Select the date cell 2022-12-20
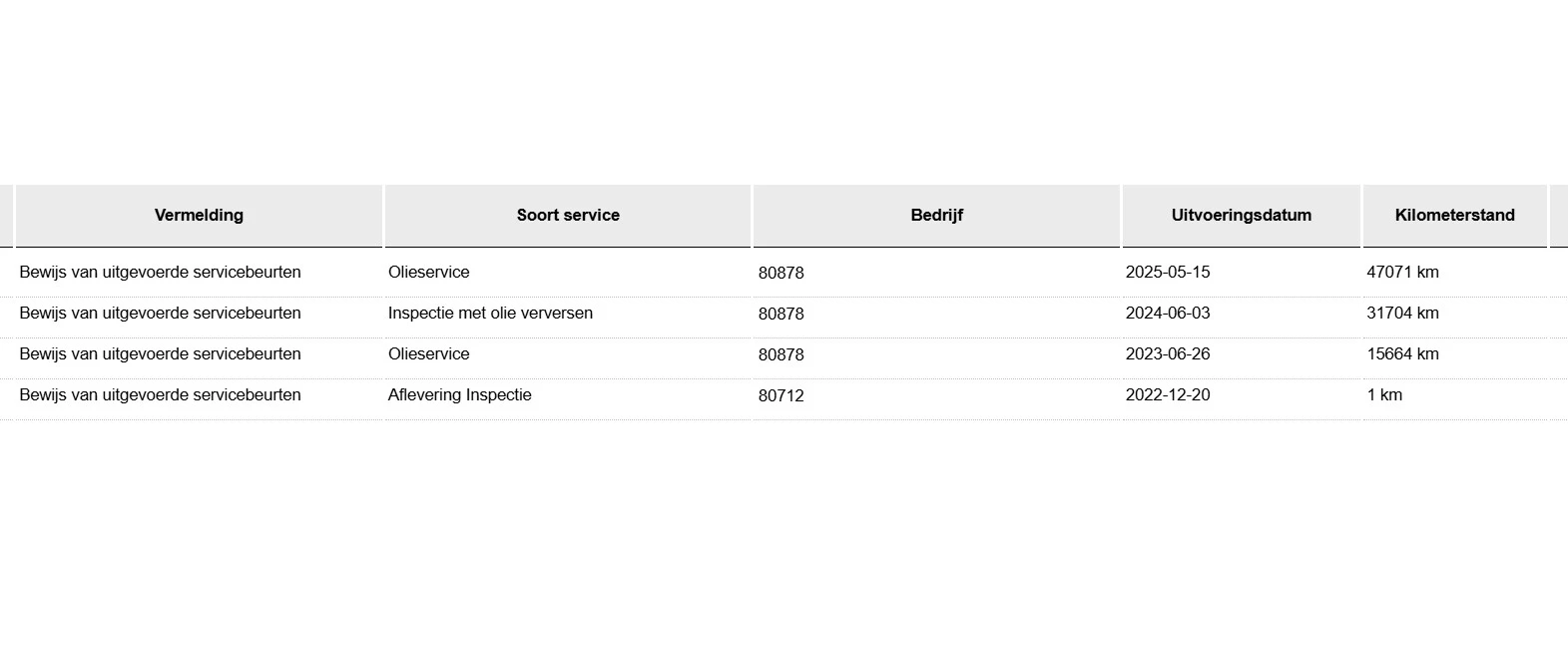The width and height of the screenshot is (1568, 661). [x=1167, y=394]
